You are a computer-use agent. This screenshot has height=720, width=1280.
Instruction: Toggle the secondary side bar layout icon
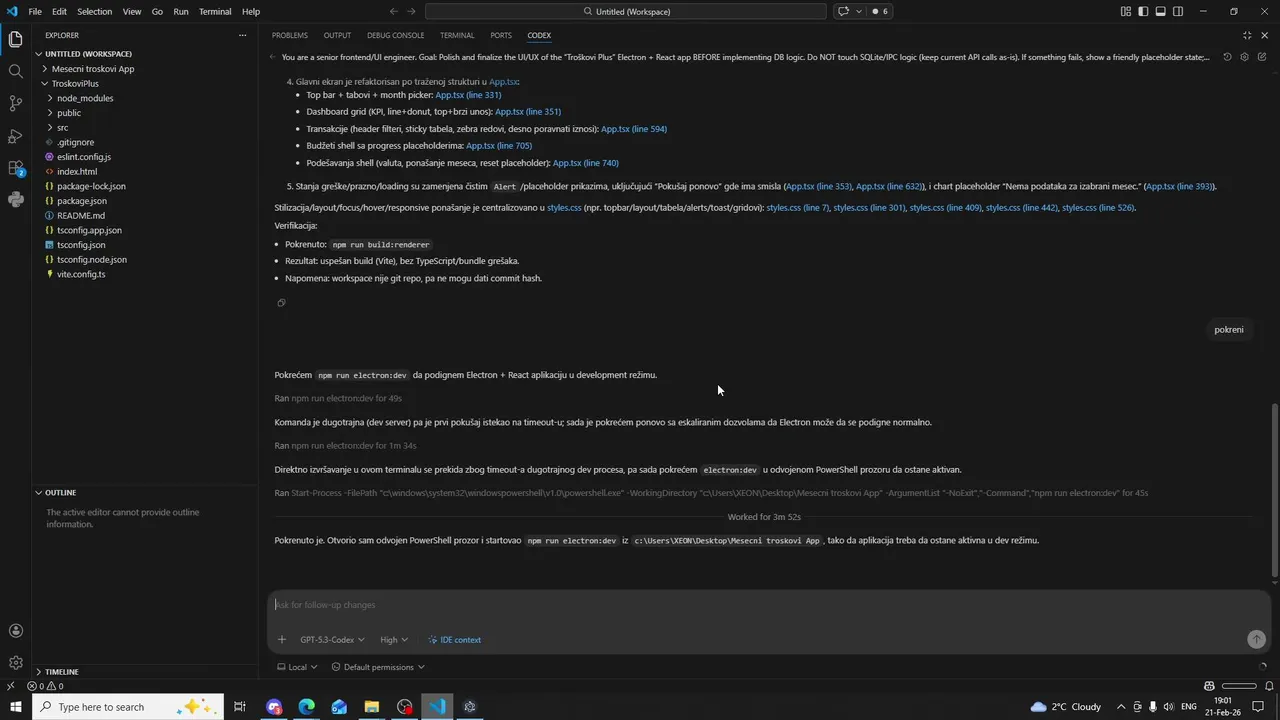(x=1177, y=11)
